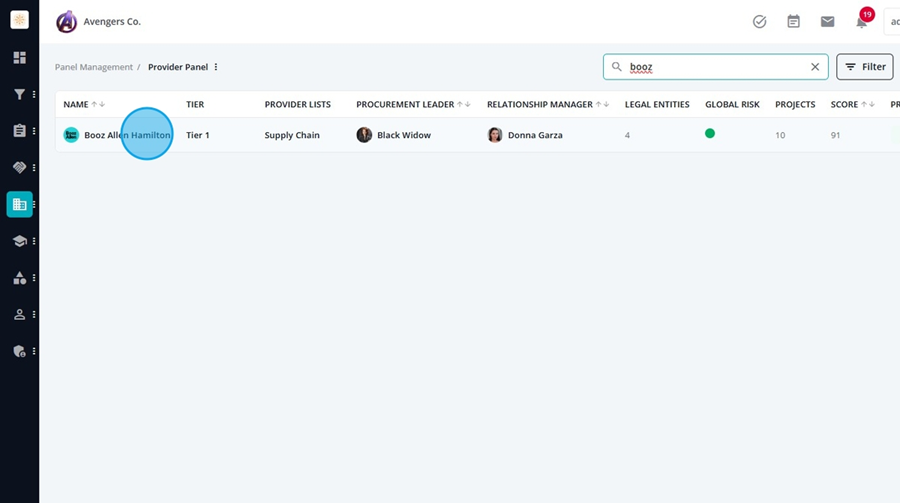
Task: Expand the handshake sidebar item submenu dots
Action: pos(34,168)
